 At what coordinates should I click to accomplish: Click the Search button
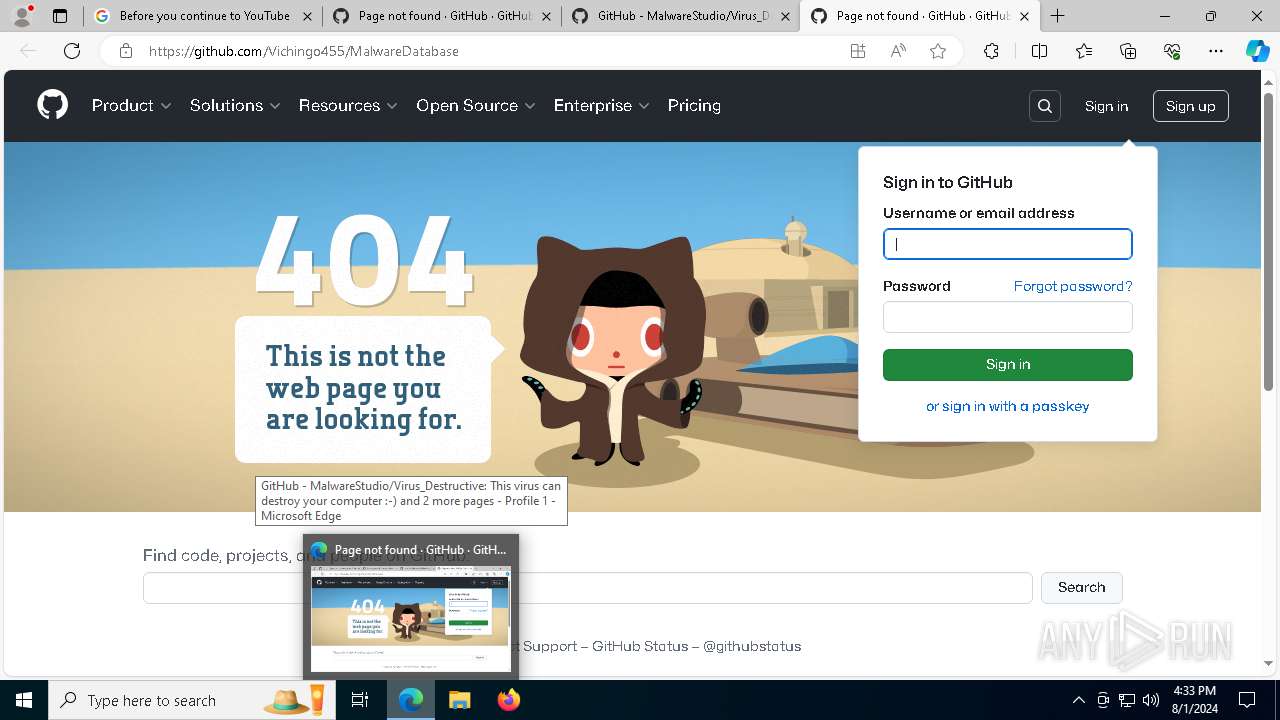tap(1081, 587)
